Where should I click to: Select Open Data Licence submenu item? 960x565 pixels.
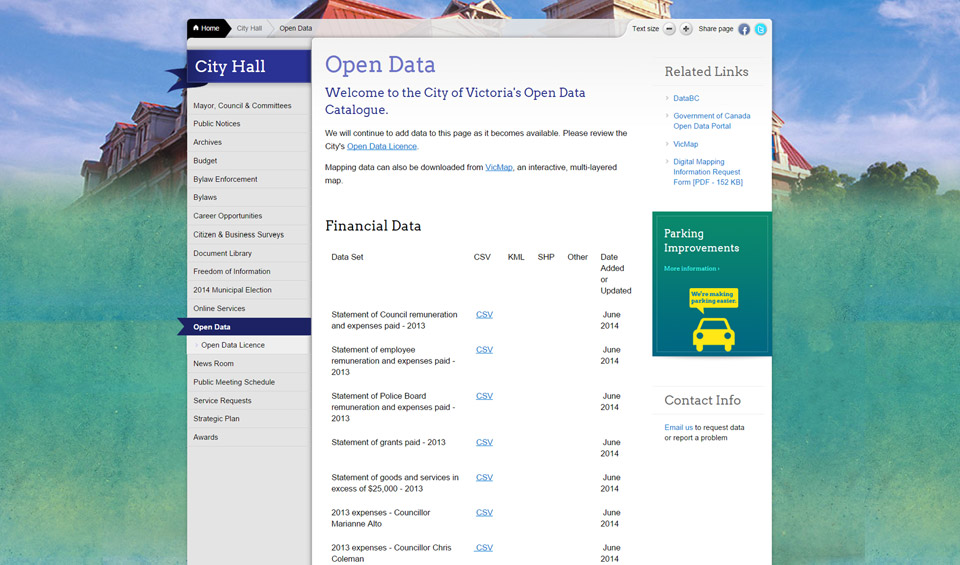click(233, 345)
